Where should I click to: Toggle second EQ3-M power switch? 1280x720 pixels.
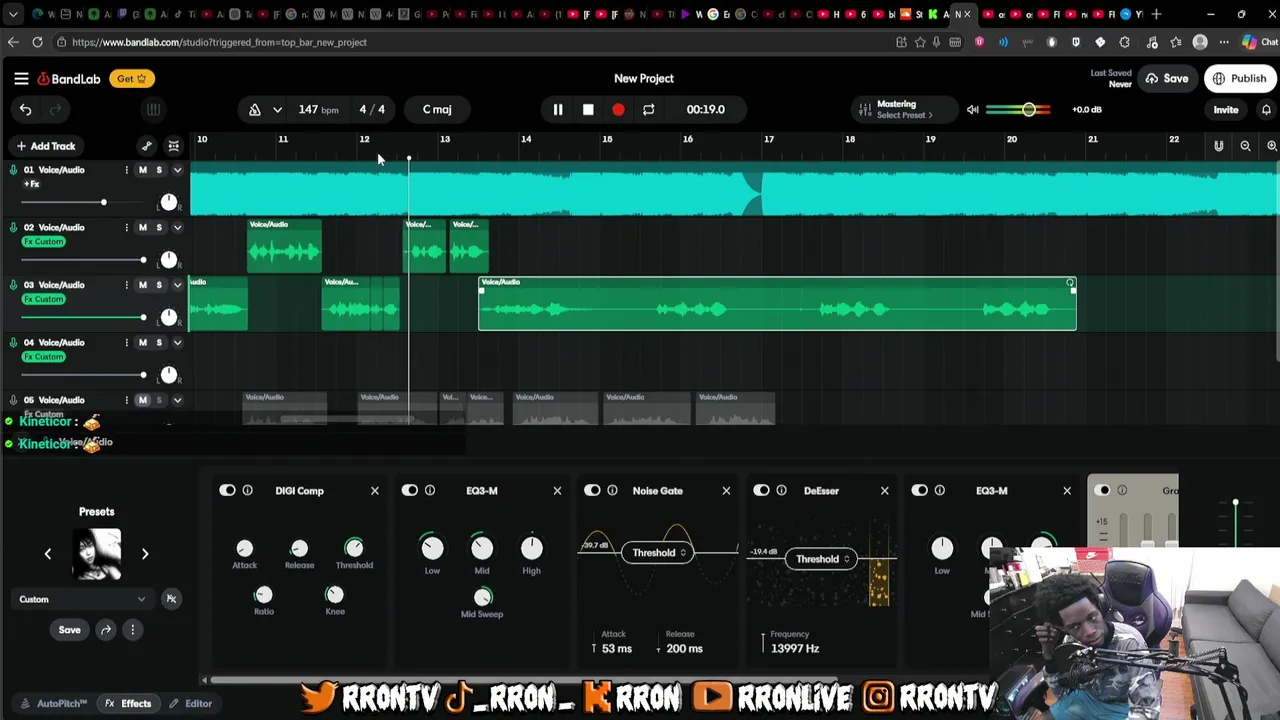919,490
